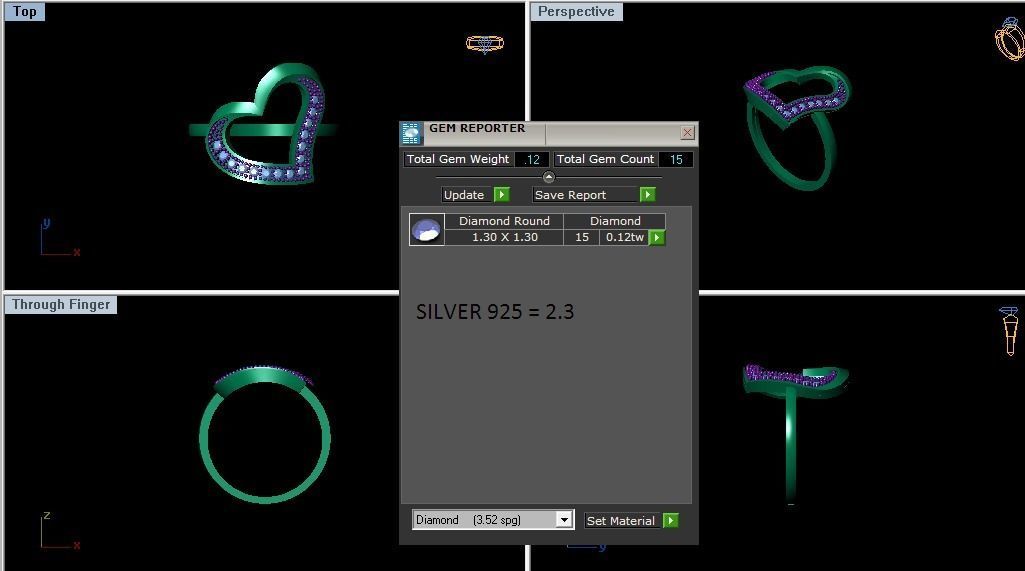This screenshot has height=571, width=1025.
Task: Click the Through Finger viewport label
Action: pos(61,305)
